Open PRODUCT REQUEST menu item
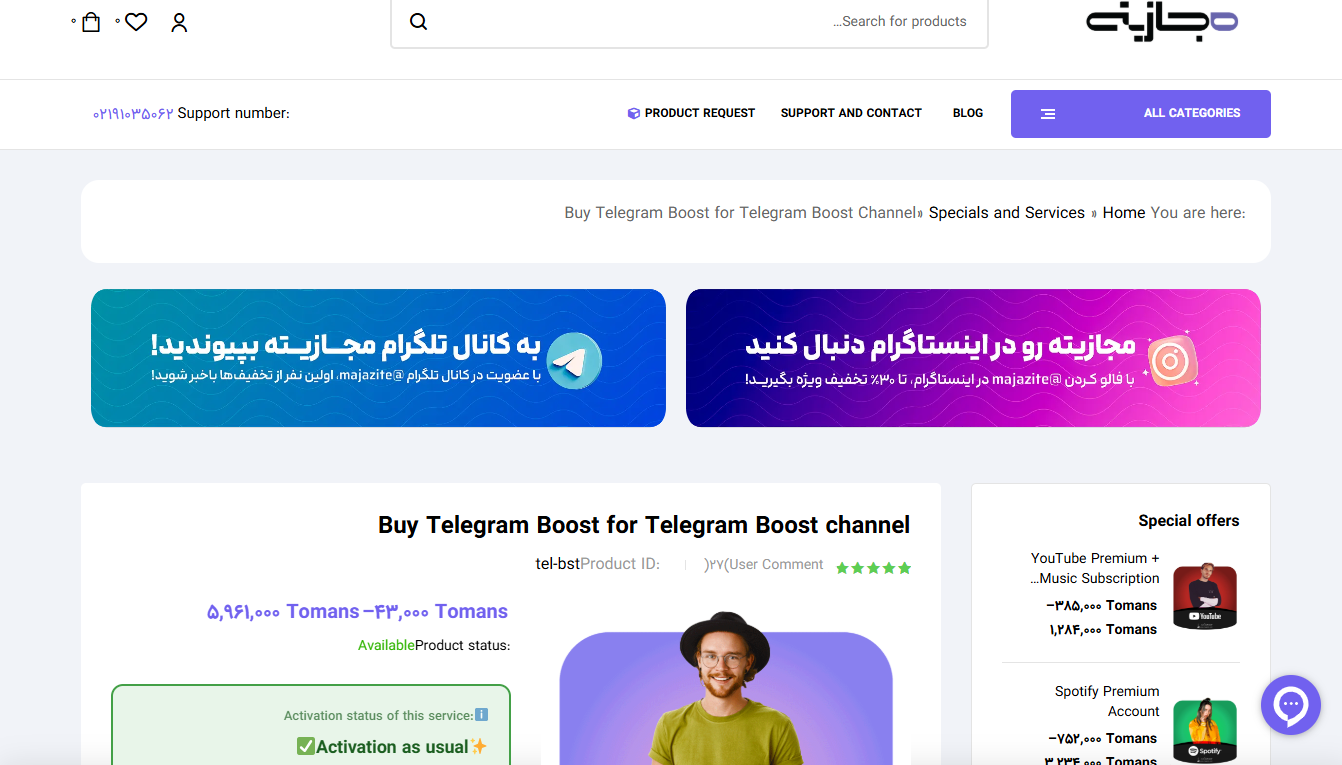The height and width of the screenshot is (765, 1342). (691, 113)
